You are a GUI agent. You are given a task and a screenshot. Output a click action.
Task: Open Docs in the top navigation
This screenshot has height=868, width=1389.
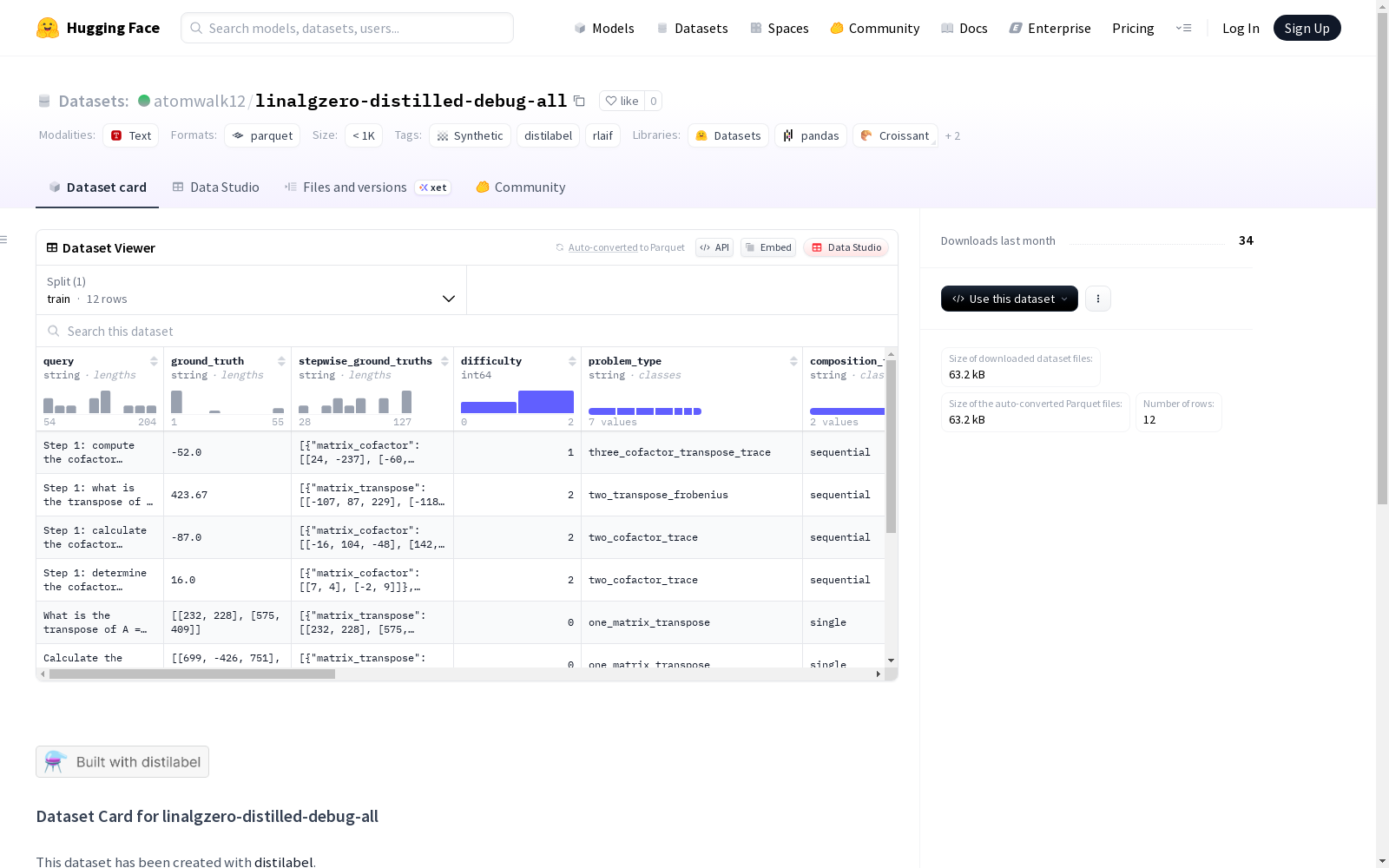(964, 28)
